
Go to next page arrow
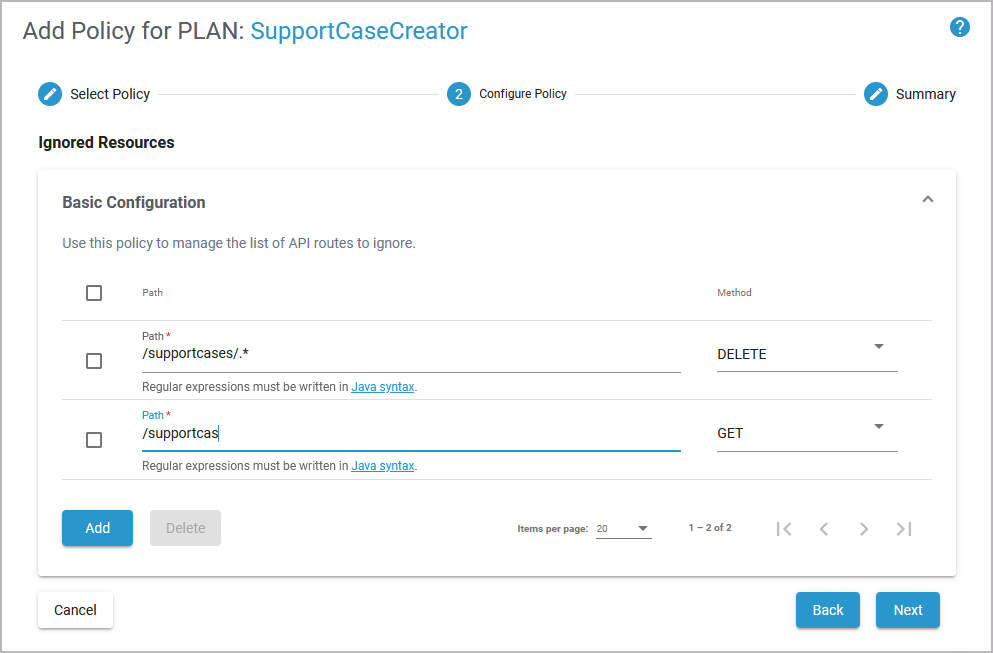point(864,529)
